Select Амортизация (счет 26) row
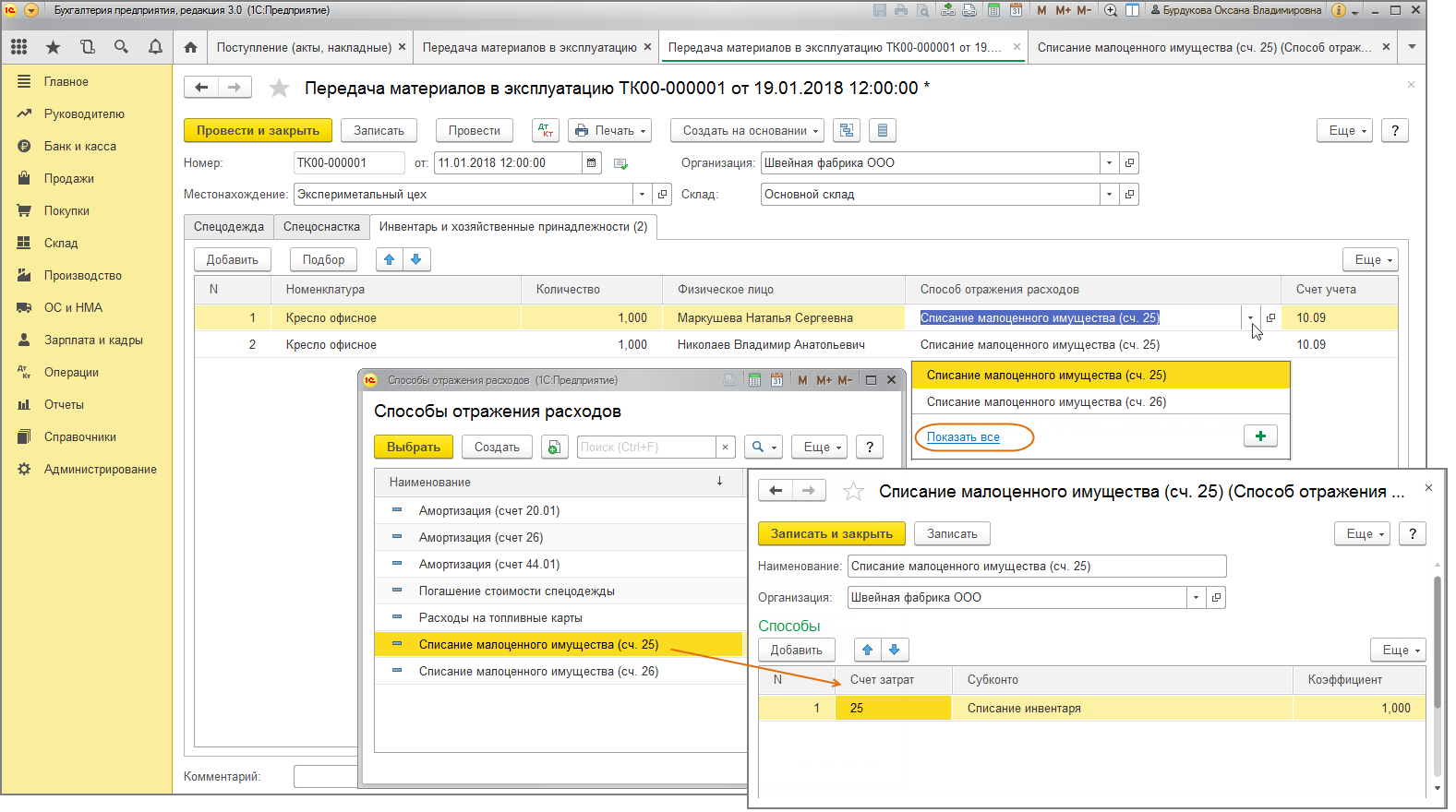This screenshot has height=812, width=1456. 559,538
